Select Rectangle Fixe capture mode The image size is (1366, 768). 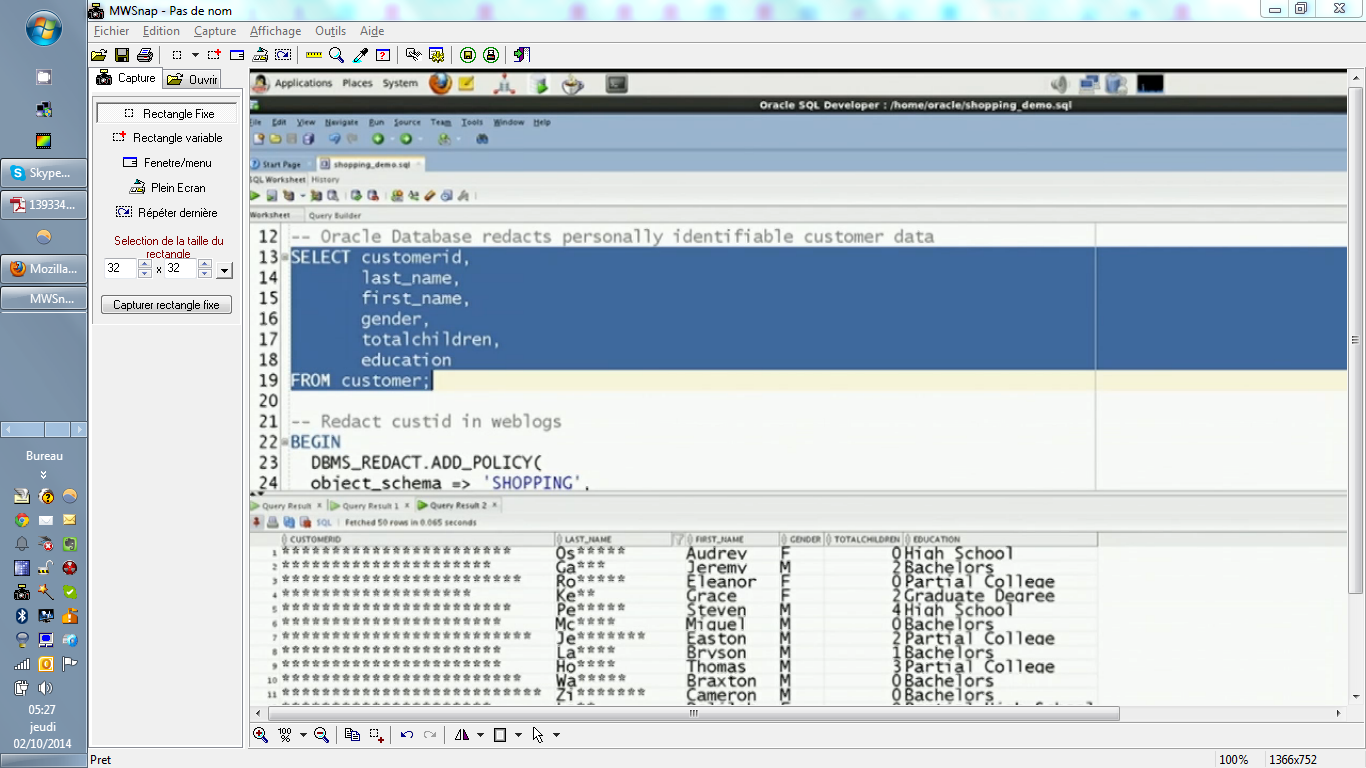(x=167, y=114)
